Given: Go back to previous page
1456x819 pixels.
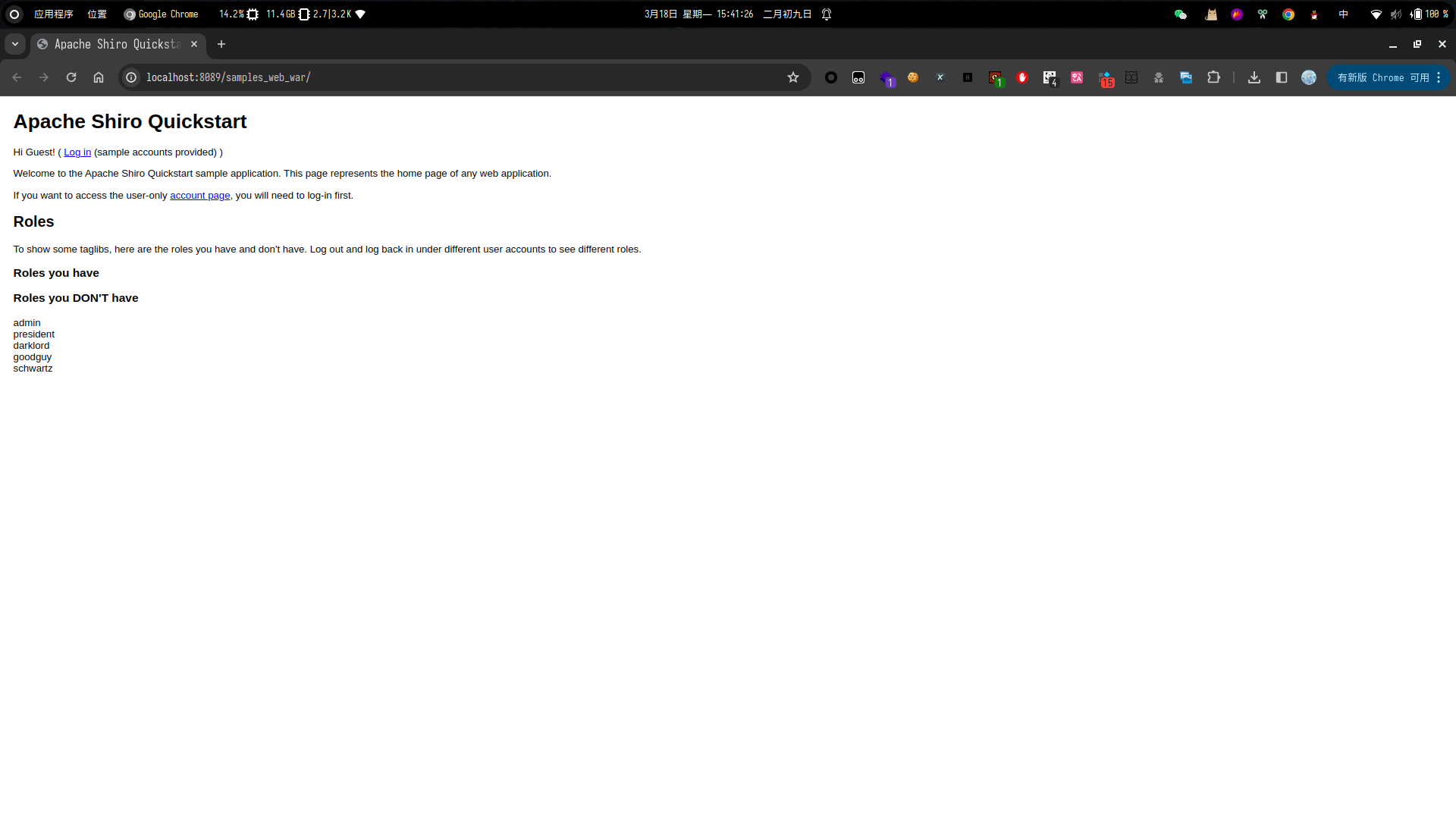Looking at the screenshot, I should [17, 77].
